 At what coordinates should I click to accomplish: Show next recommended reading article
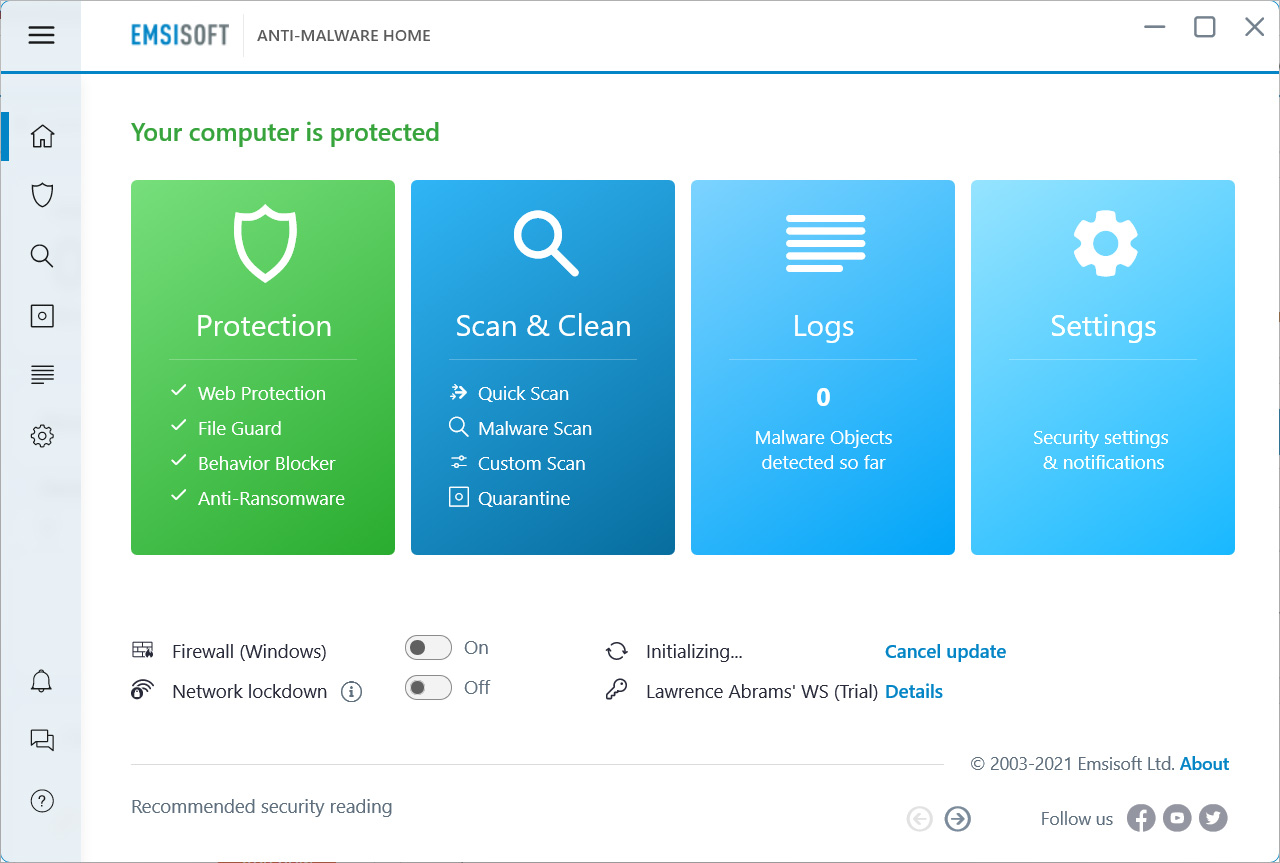click(958, 819)
